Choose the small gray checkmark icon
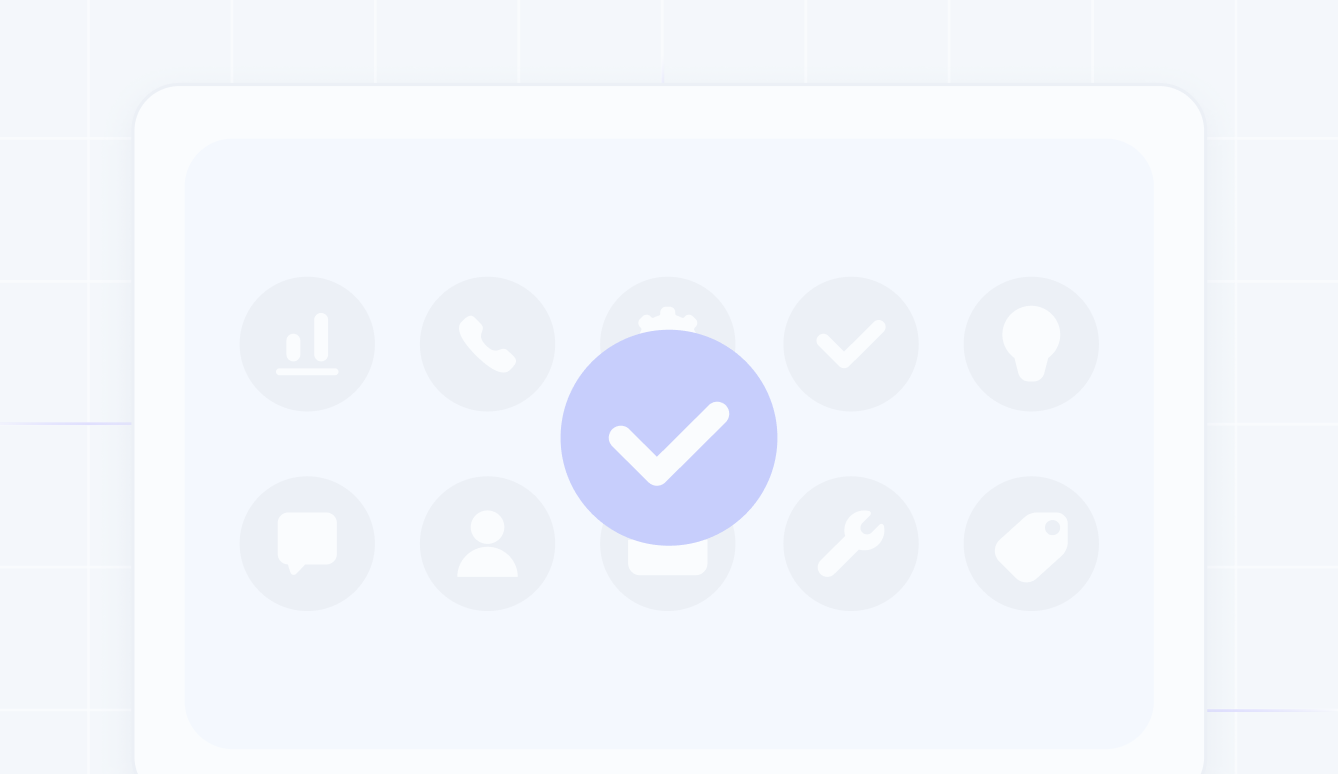Image resolution: width=1338 pixels, height=774 pixels. pos(851,344)
